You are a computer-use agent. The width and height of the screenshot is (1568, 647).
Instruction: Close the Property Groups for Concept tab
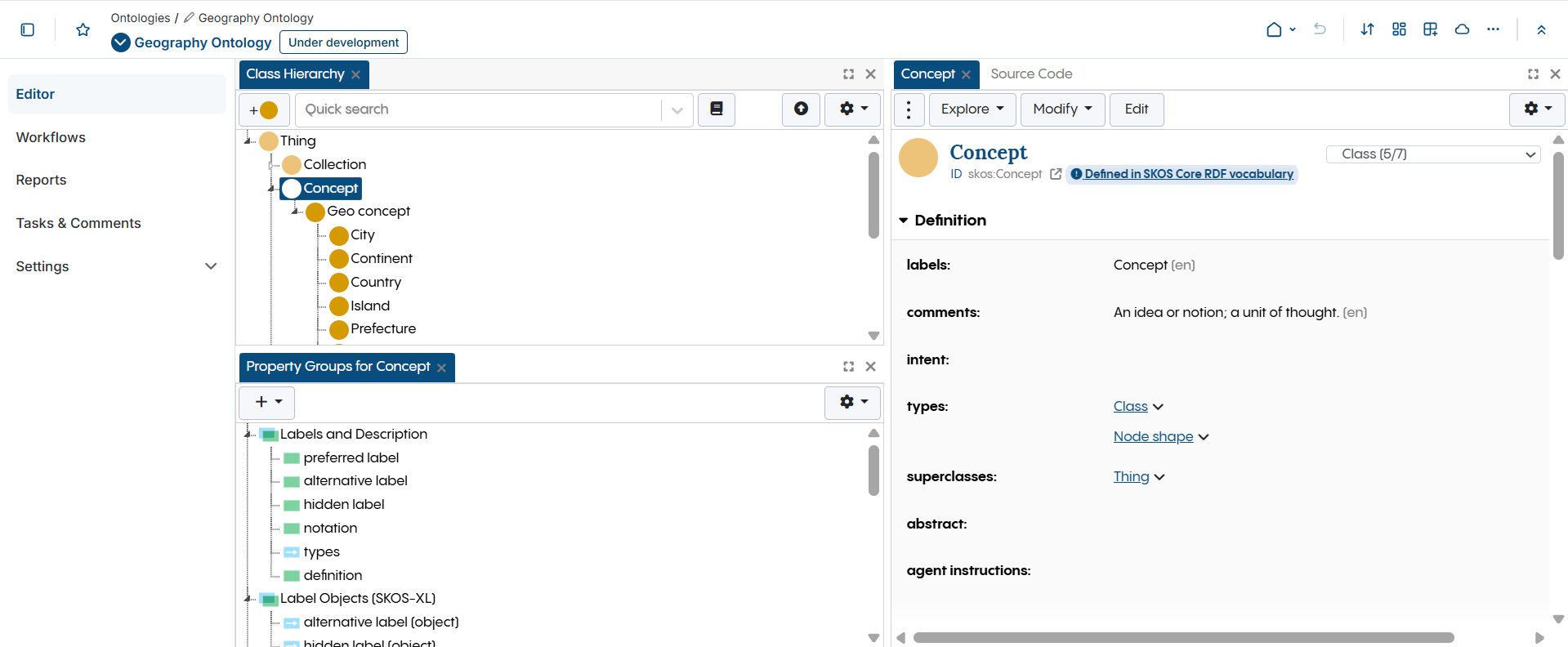click(x=441, y=368)
